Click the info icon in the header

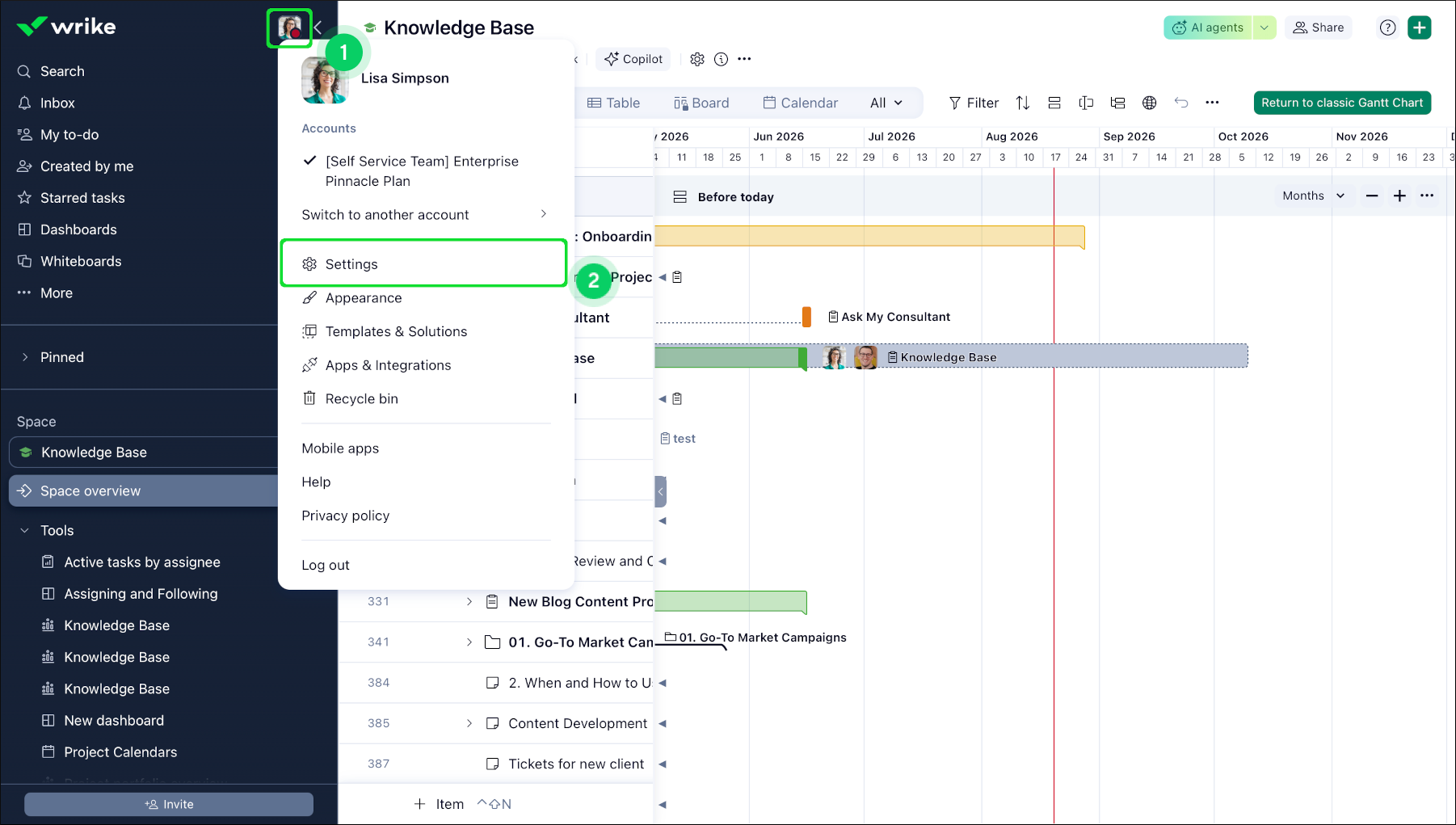point(722,59)
